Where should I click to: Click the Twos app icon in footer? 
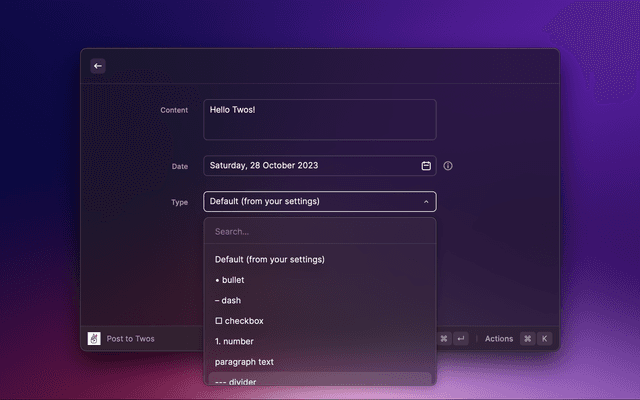pyautogui.click(x=94, y=338)
